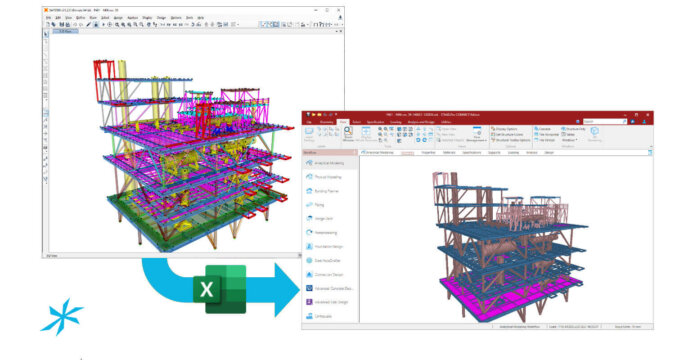Open Display Options in ribbon

tap(505, 129)
